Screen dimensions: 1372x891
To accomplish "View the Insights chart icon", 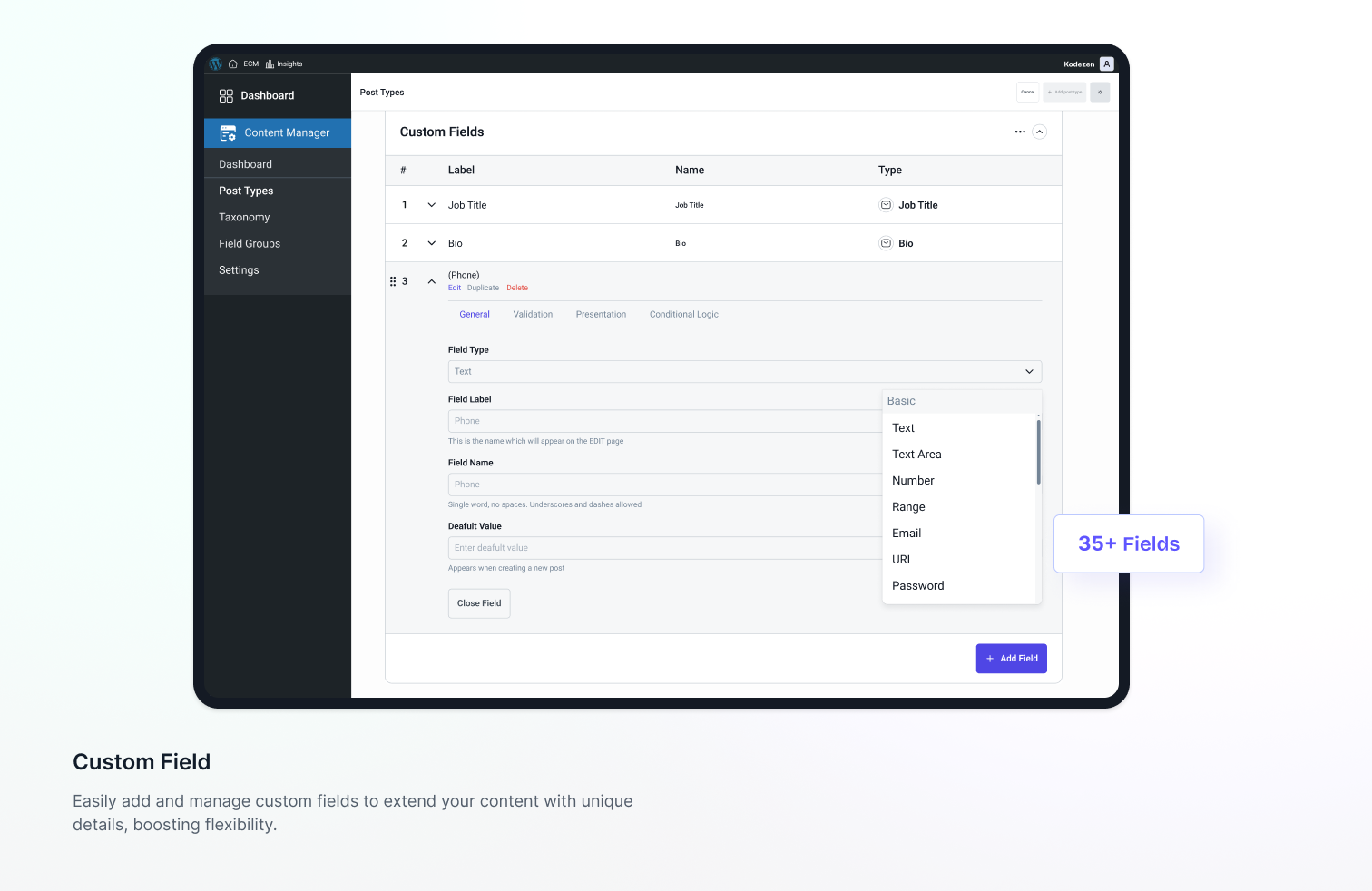I will pos(269,64).
